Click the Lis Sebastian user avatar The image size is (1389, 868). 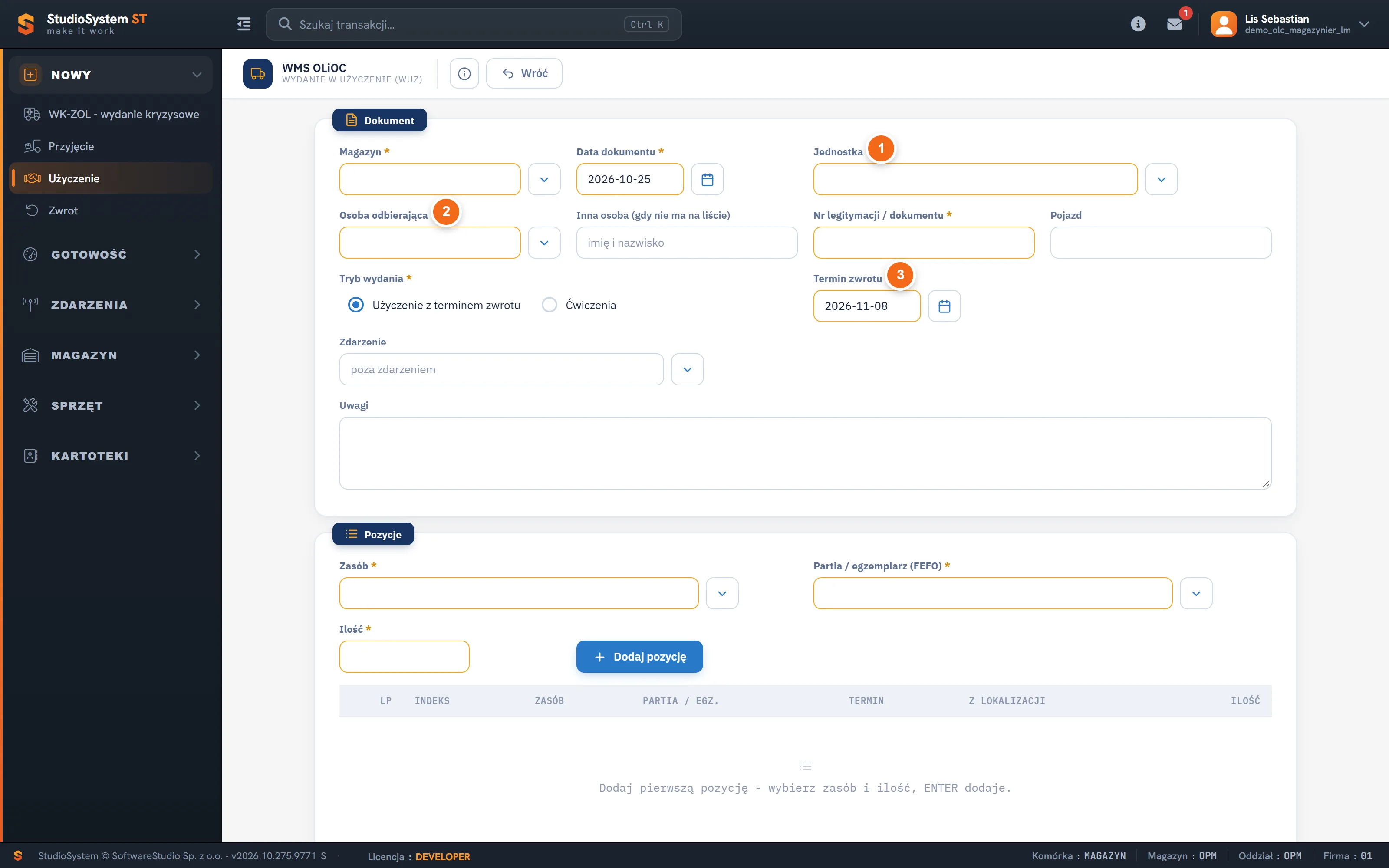click(1224, 24)
